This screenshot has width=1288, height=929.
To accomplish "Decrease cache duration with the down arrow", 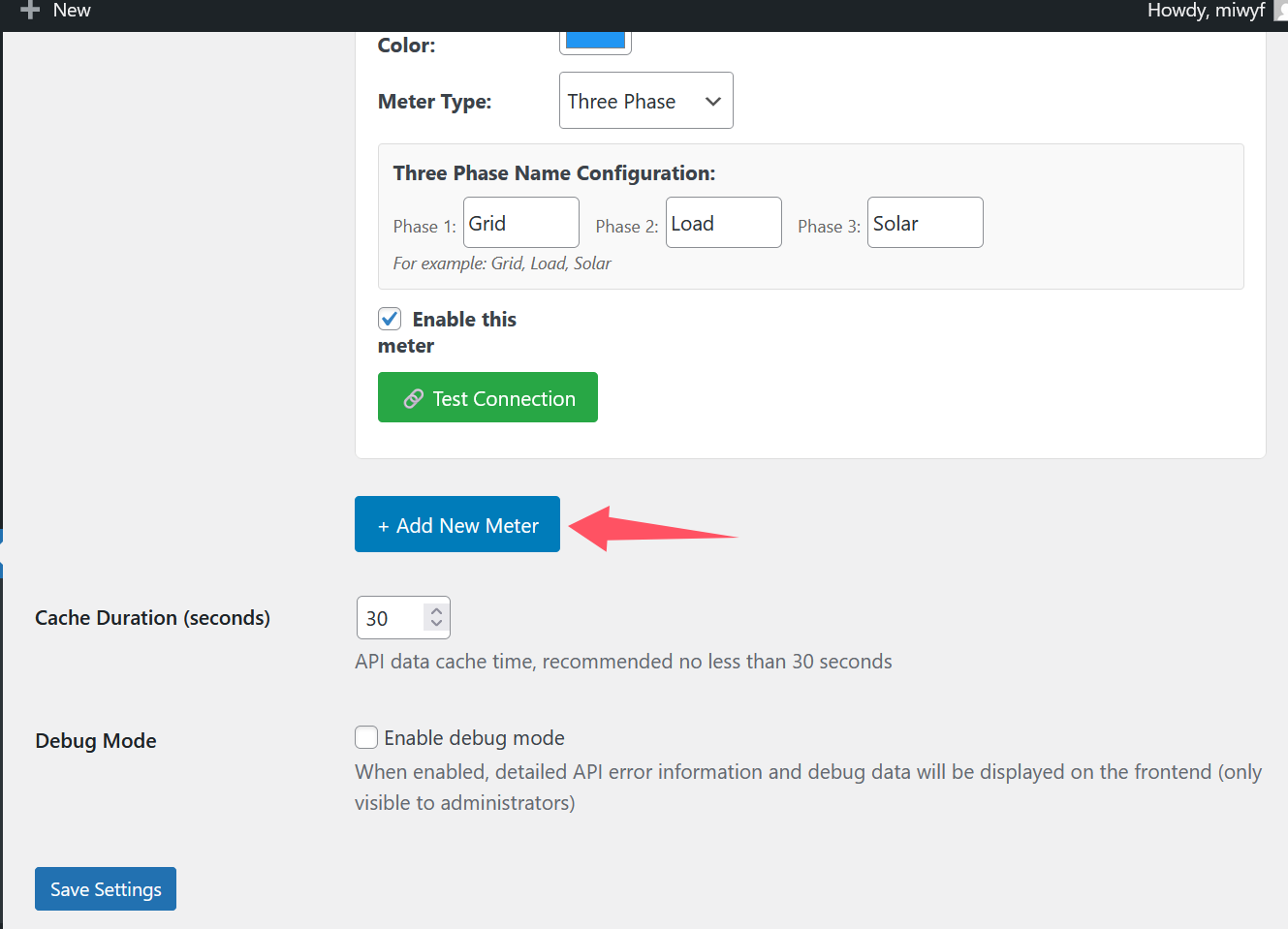I will (436, 623).
